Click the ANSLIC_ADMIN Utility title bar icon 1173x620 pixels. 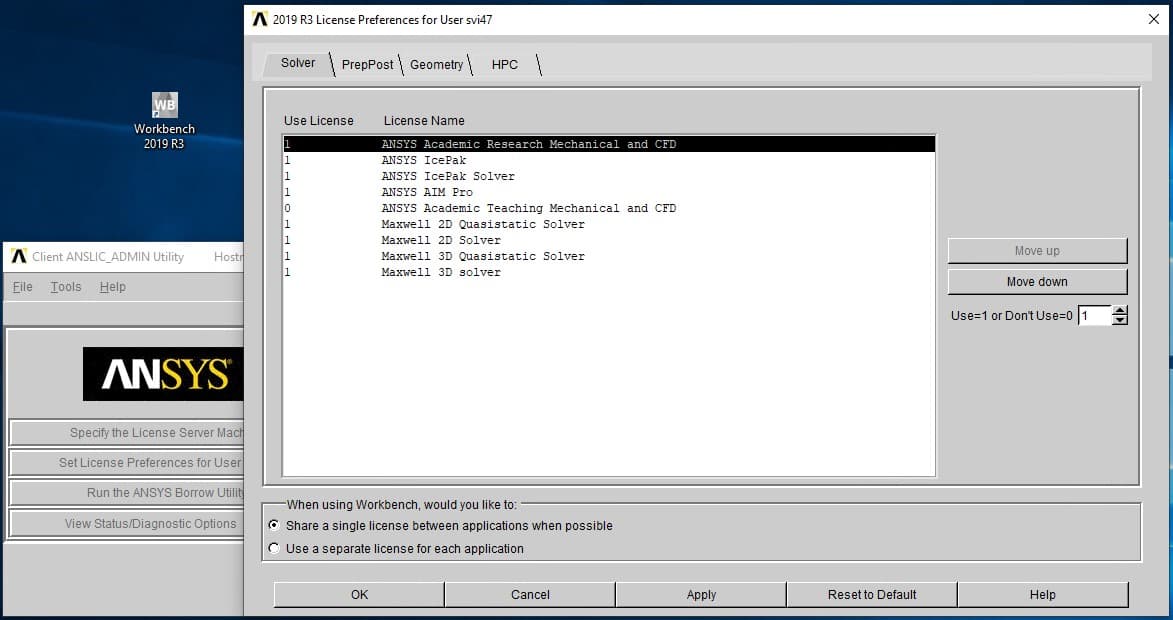[19, 257]
